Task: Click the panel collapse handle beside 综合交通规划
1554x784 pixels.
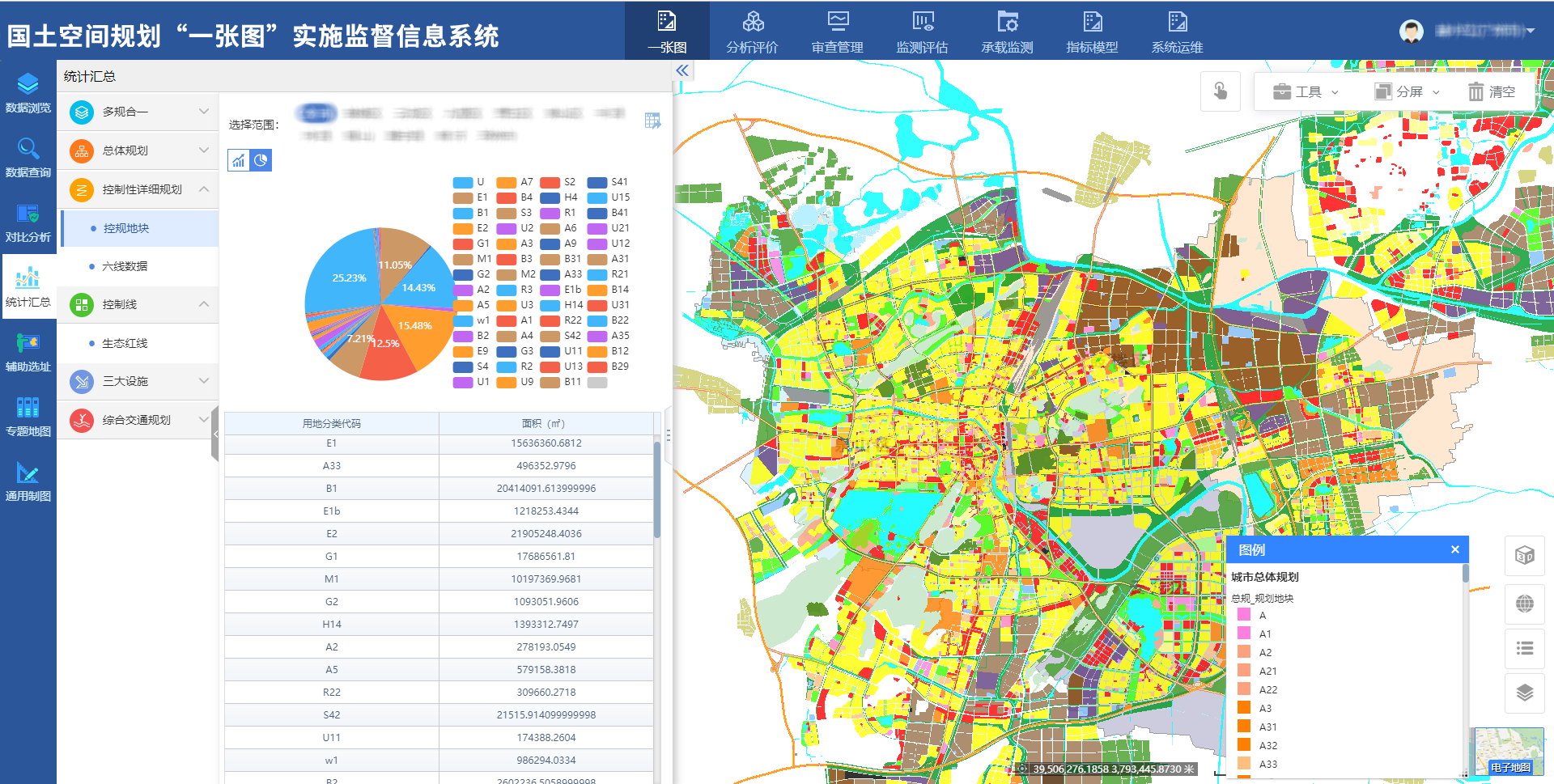Action: (214, 434)
